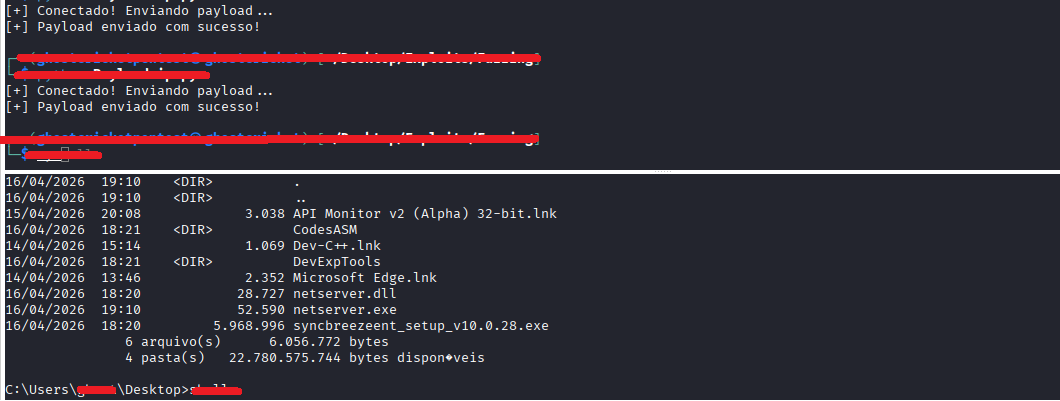
Task: Click the API Monitor v2 (Alpha) 32-bit.lnk entry
Action: (425, 213)
